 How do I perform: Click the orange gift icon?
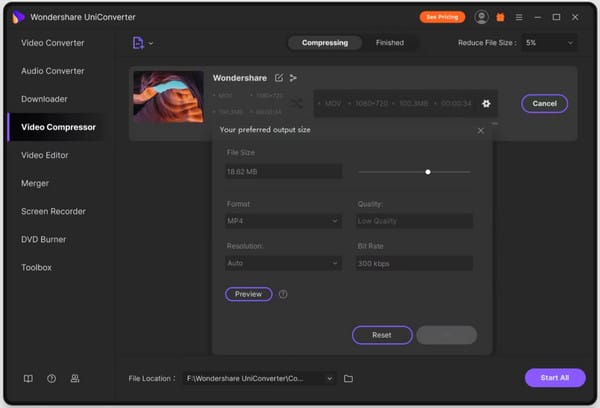coord(500,17)
